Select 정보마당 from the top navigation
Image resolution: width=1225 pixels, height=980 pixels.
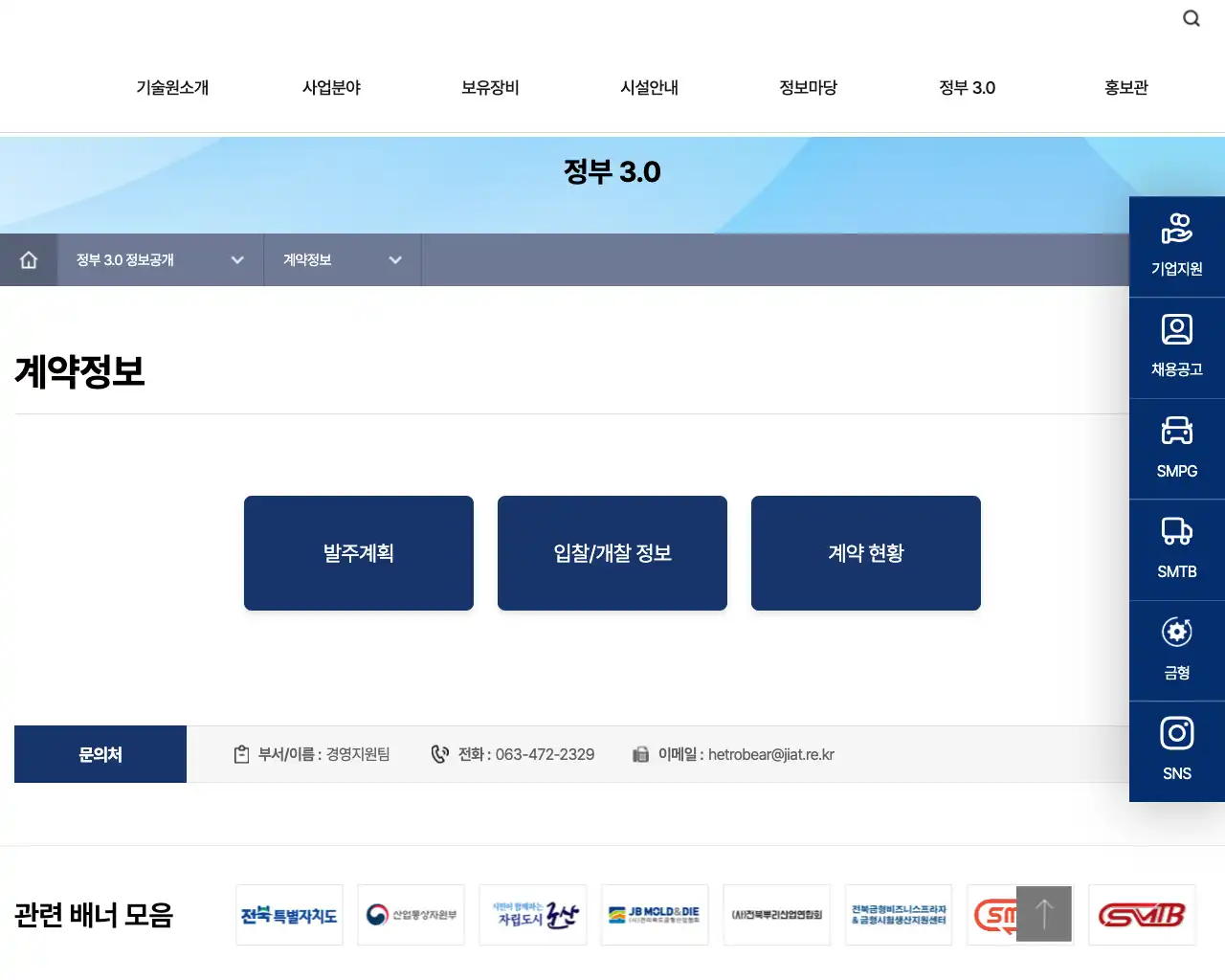click(x=808, y=87)
